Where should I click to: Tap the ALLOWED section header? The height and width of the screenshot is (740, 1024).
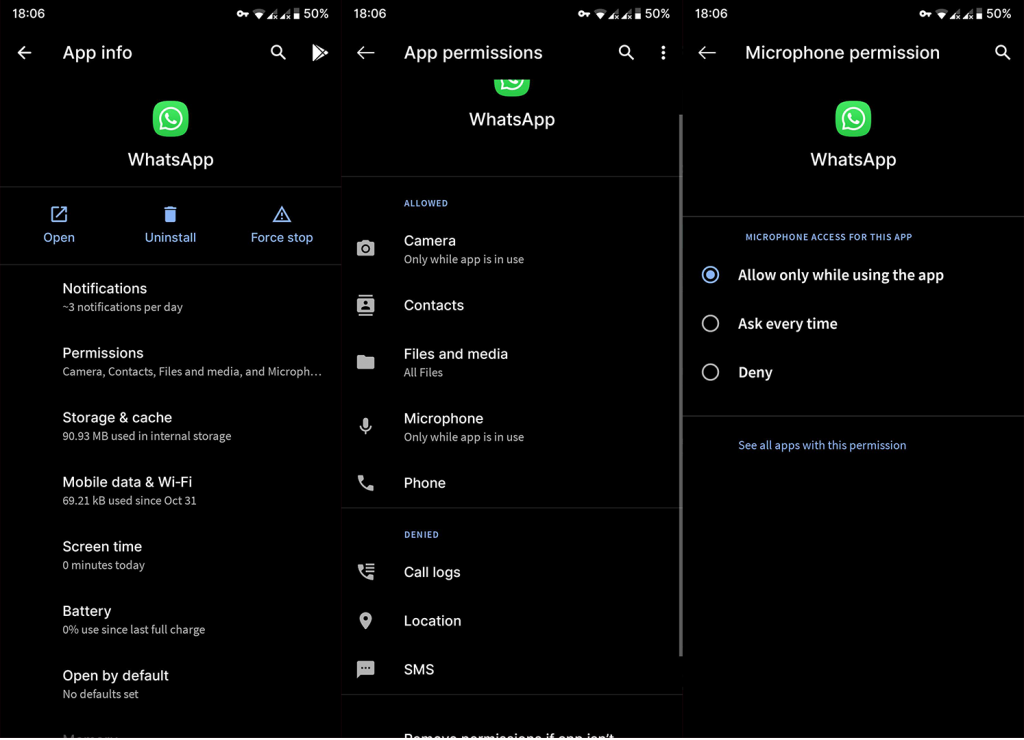(x=426, y=203)
